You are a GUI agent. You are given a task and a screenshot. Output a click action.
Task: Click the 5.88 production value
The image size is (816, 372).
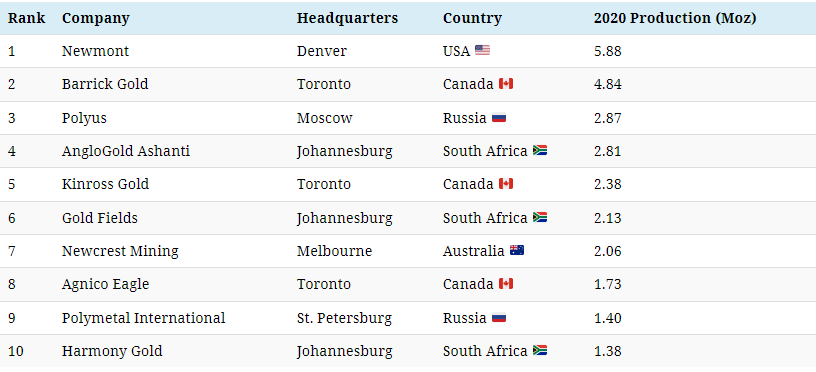608,51
